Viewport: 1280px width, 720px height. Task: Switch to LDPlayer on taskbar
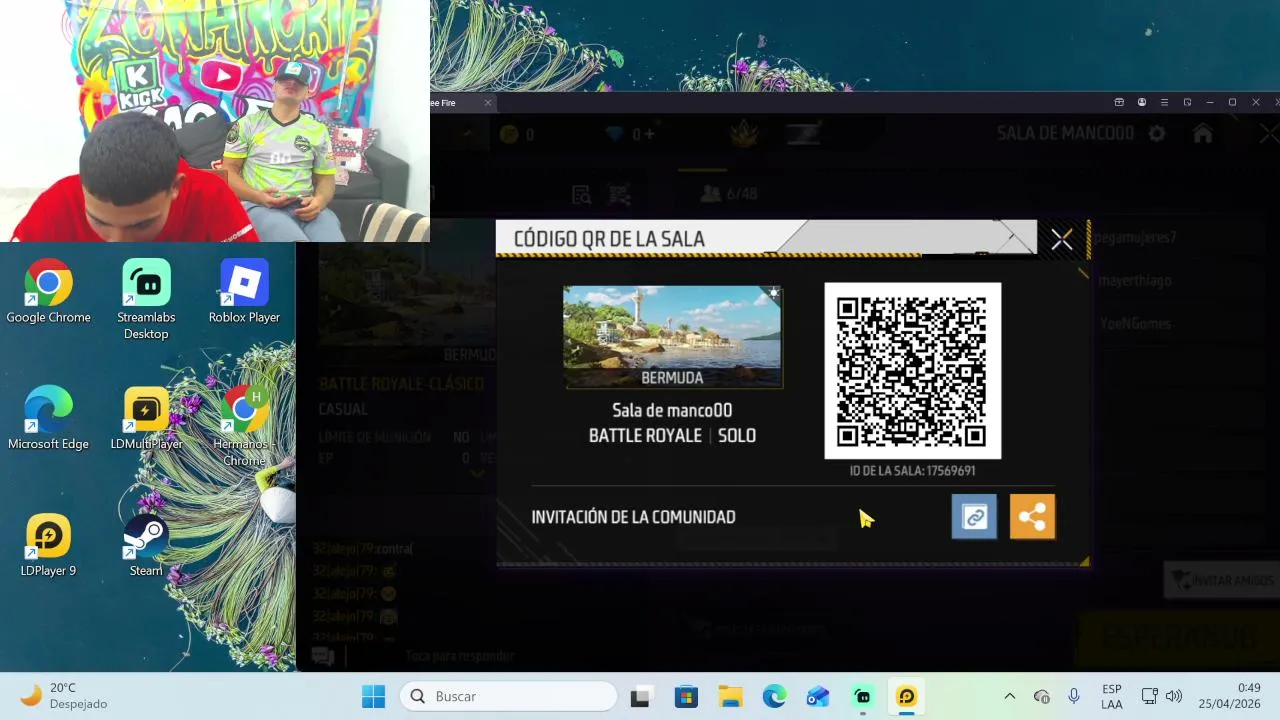[x=906, y=696]
